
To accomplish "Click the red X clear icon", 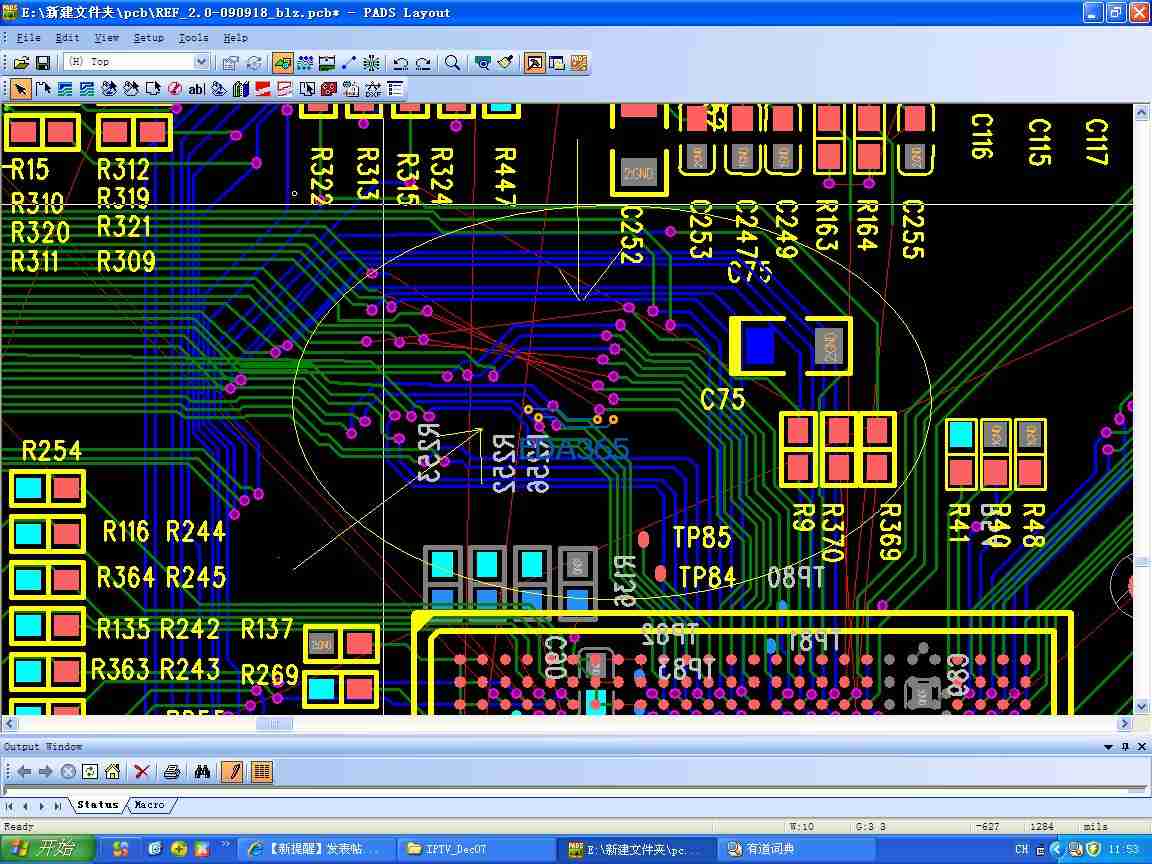I will point(142,772).
